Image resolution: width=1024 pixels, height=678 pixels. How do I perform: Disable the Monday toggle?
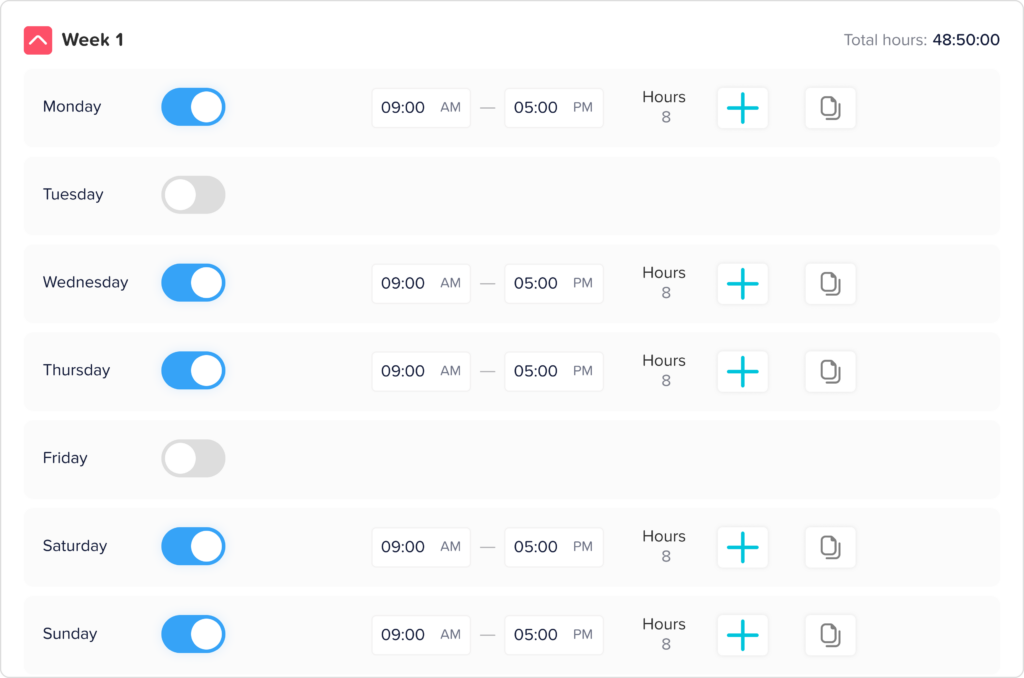pos(193,107)
